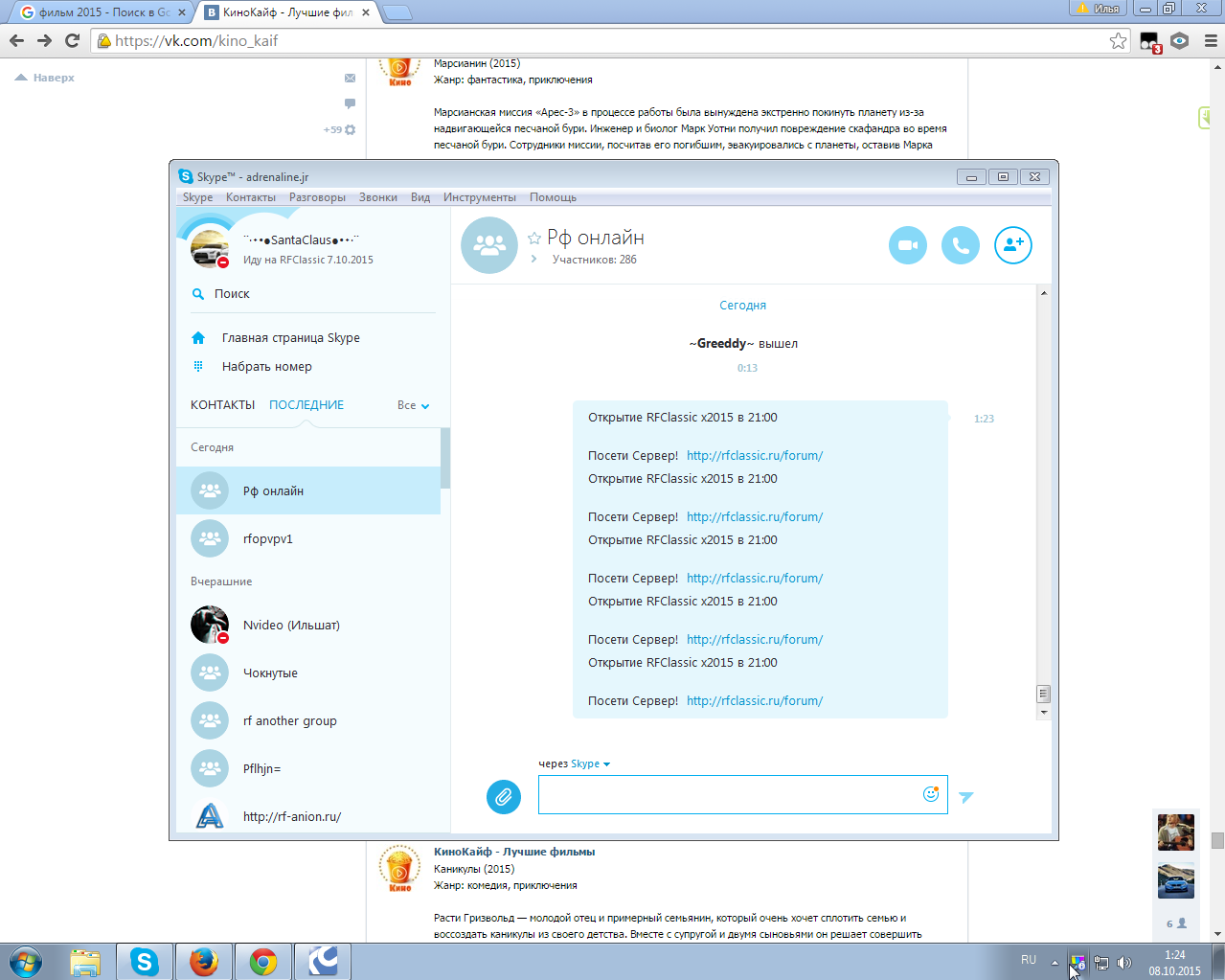The height and width of the screenshot is (980, 1225).
Task: Open the rfopvpv1 group chat
Action: 308,538
